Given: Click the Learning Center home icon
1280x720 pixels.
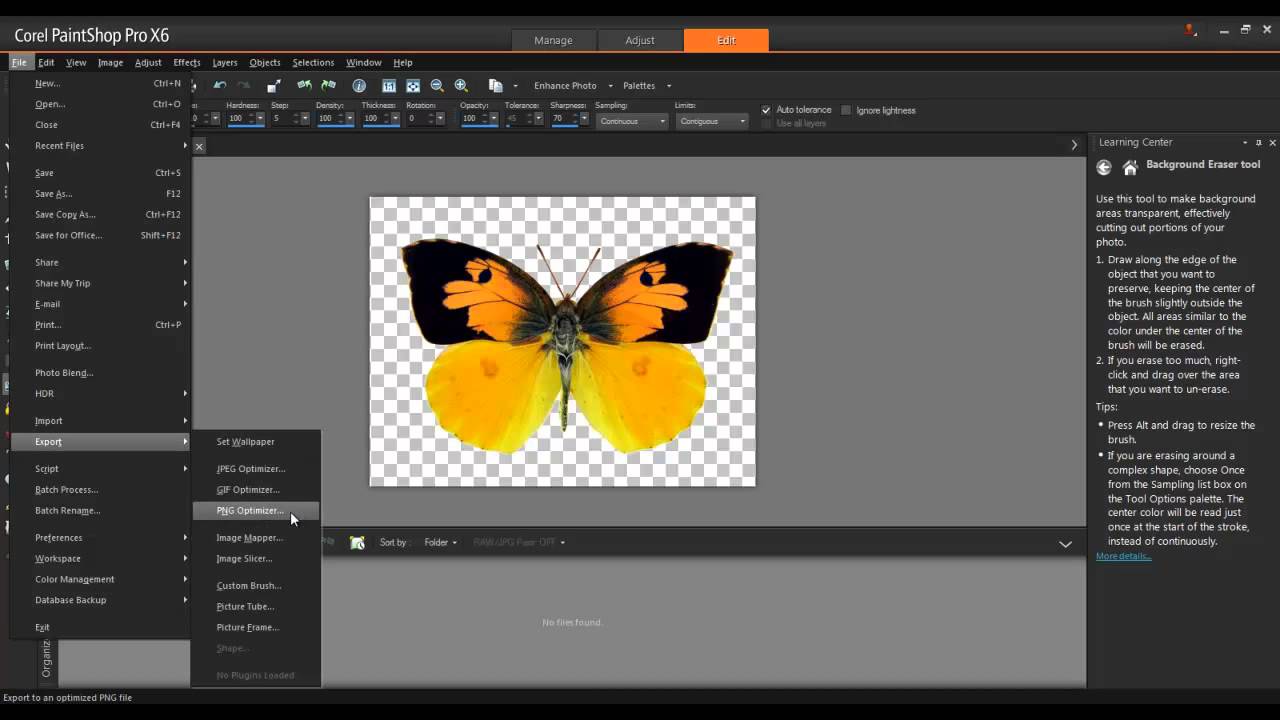Looking at the screenshot, I should (x=1130, y=167).
